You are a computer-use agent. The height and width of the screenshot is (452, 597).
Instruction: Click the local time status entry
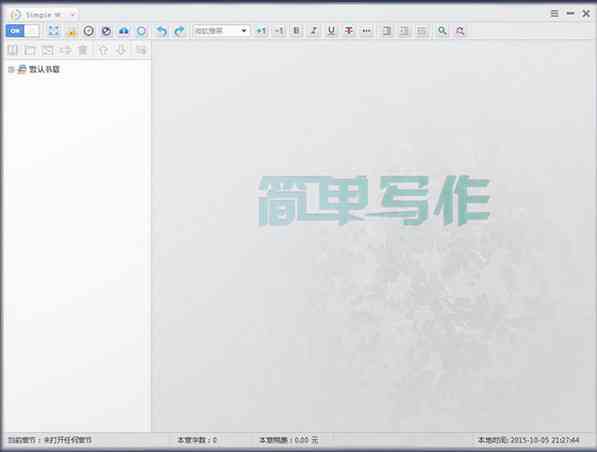click(528, 440)
